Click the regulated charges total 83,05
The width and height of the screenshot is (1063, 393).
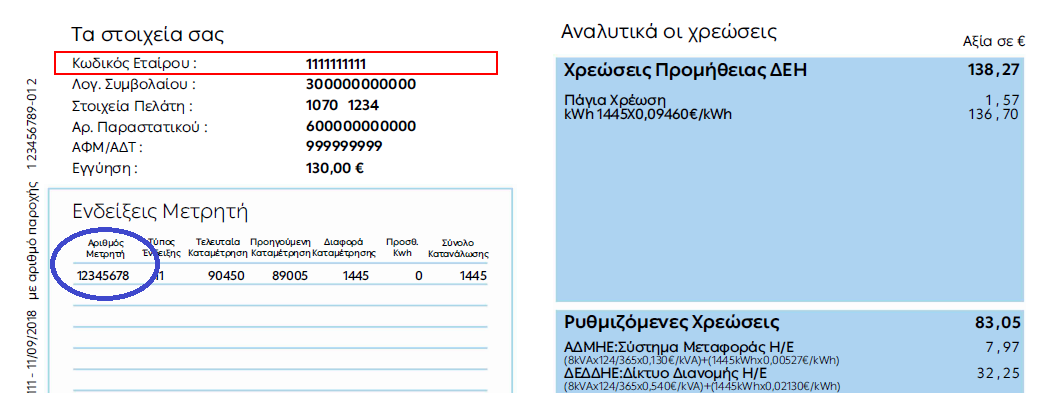pos(997,323)
